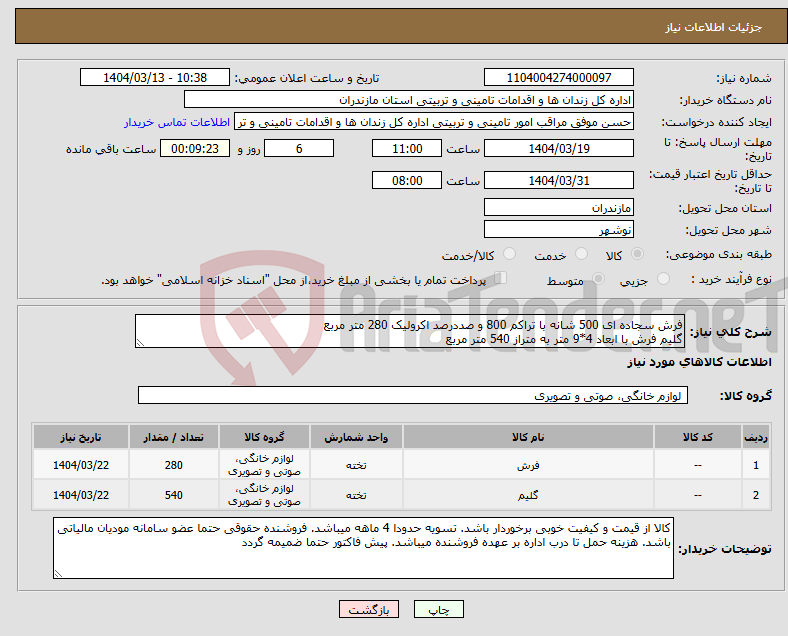Click the buyer organization name field

coord(409,100)
